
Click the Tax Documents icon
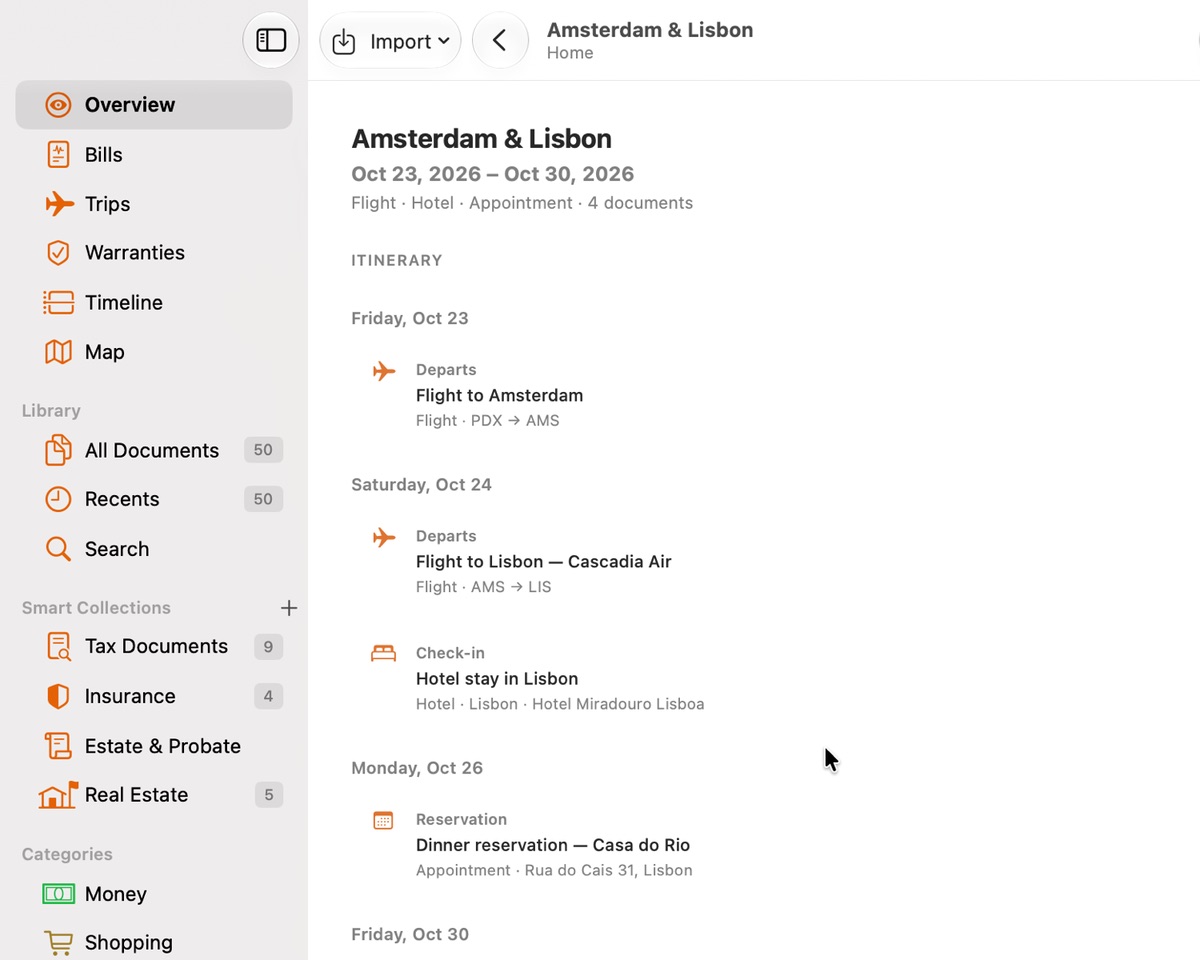click(x=59, y=647)
